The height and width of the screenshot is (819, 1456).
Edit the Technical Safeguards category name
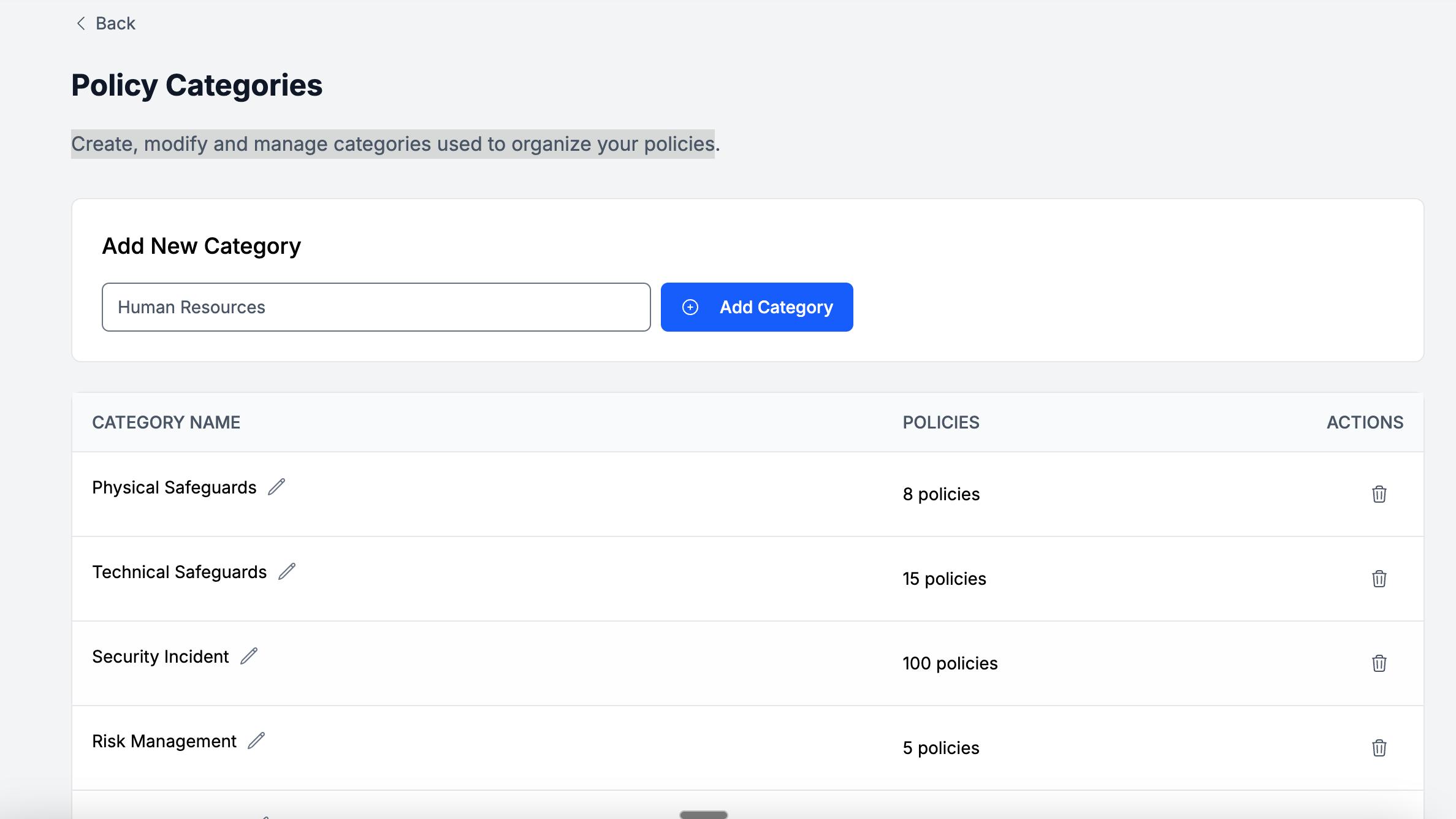click(287, 571)
